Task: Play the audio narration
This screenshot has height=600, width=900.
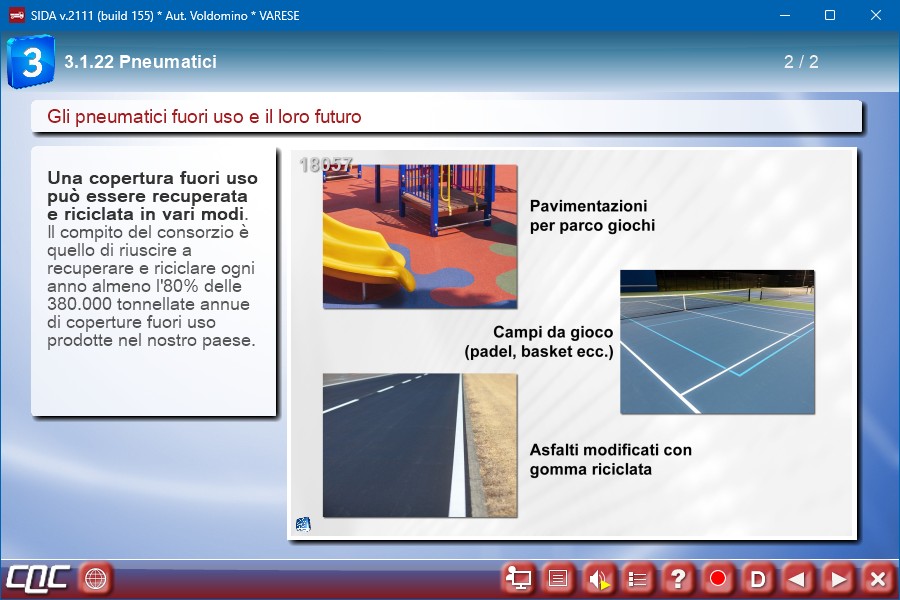Action: point(598,578)
